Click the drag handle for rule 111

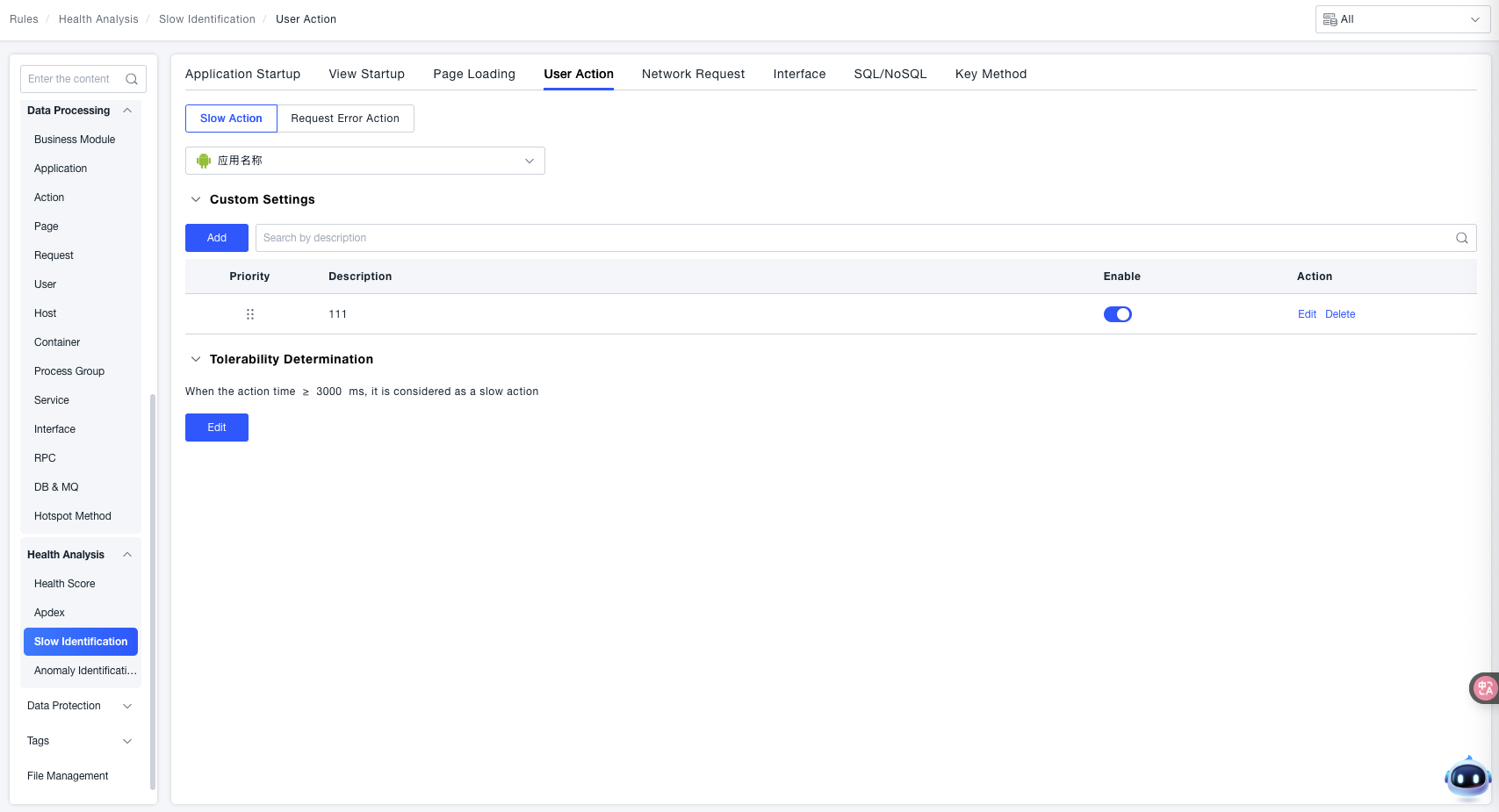(x=250, y=314)
